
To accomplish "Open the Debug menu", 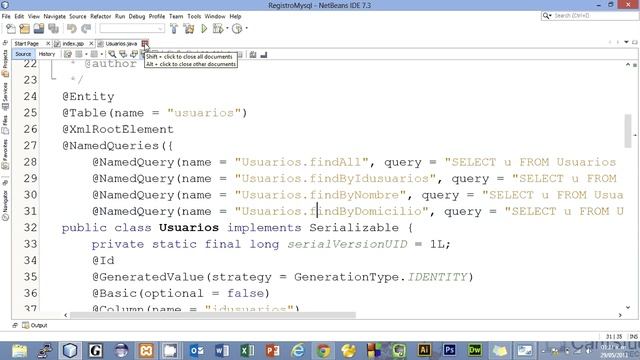I will (137, 16).
